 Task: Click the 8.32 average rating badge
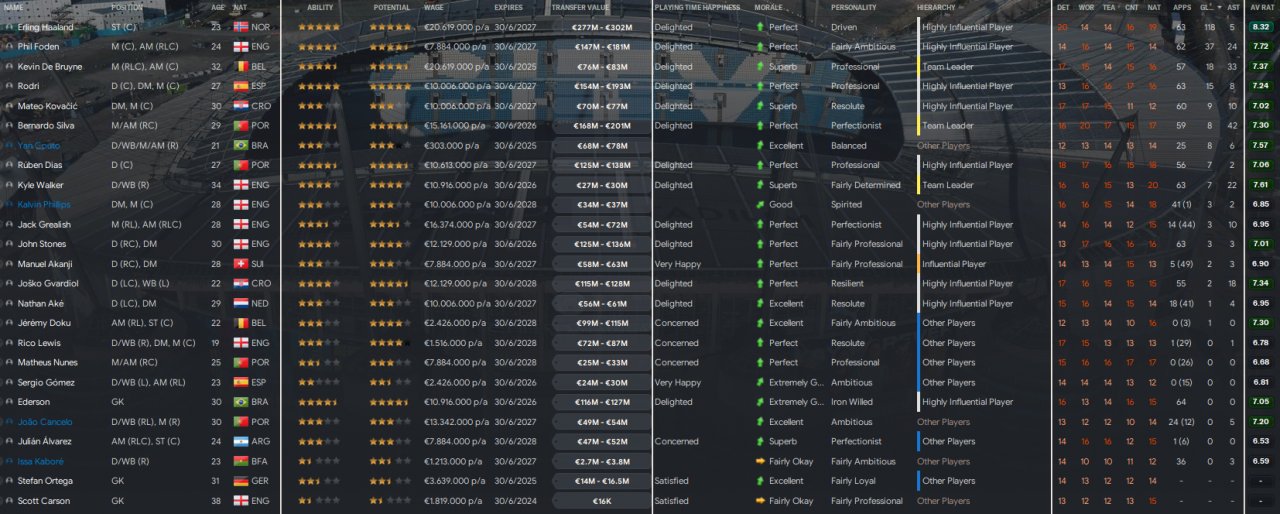[x=1261, y=27]
